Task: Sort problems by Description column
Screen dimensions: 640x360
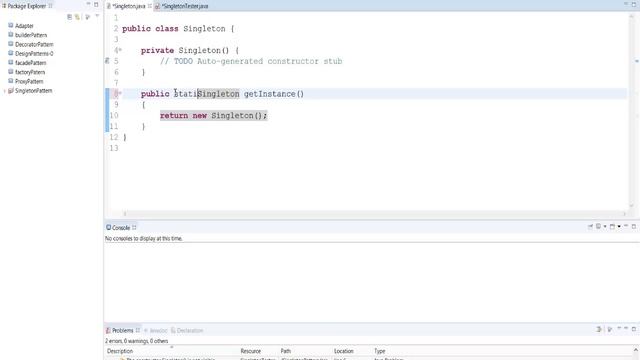Action: 120,351
